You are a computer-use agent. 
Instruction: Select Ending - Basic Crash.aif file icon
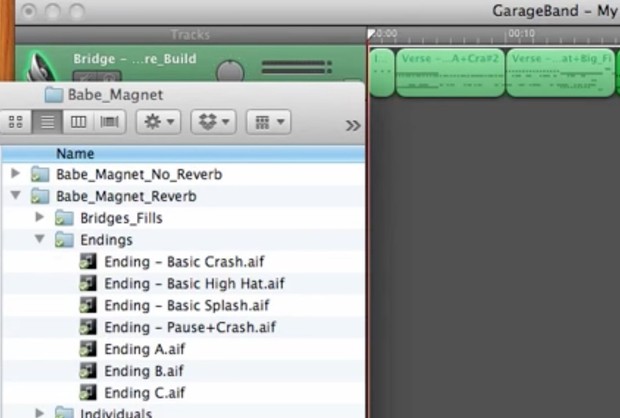pos(88,261)
